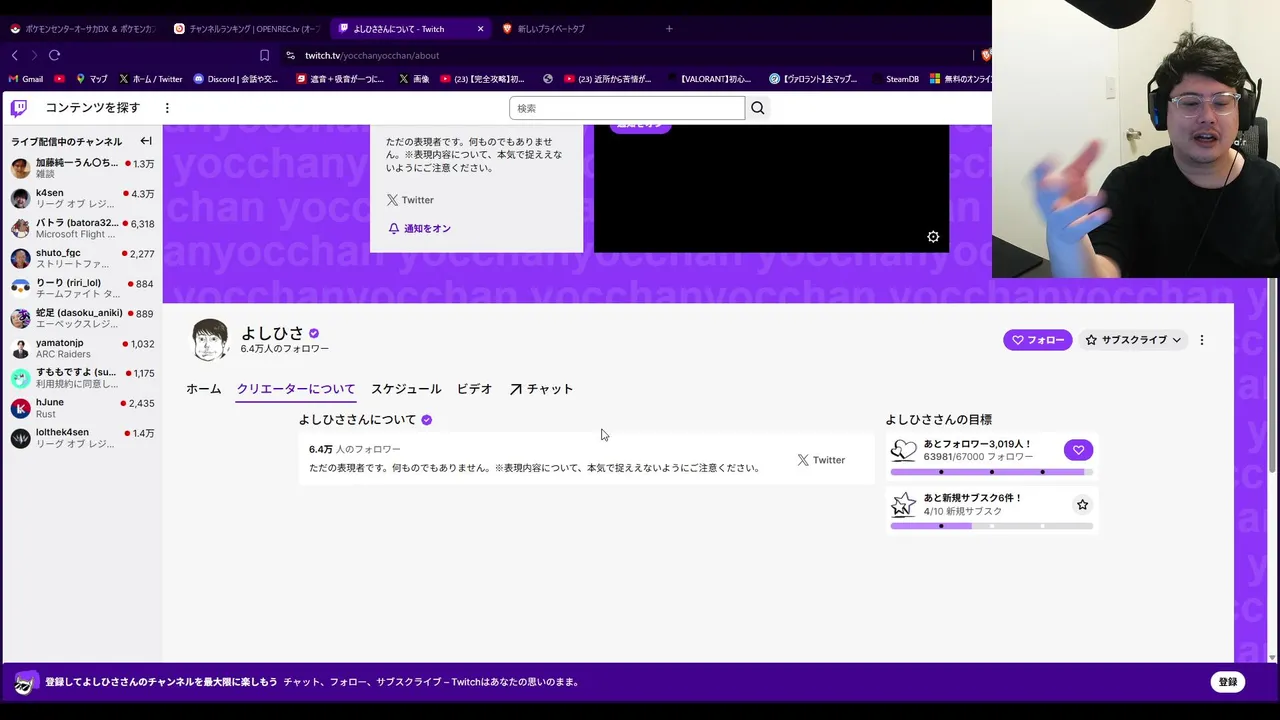Image resolution: width=1280 pixels, height=720 pixels.
Task: Click verified badge next to よしひさ
Action: tap(314, 333)
